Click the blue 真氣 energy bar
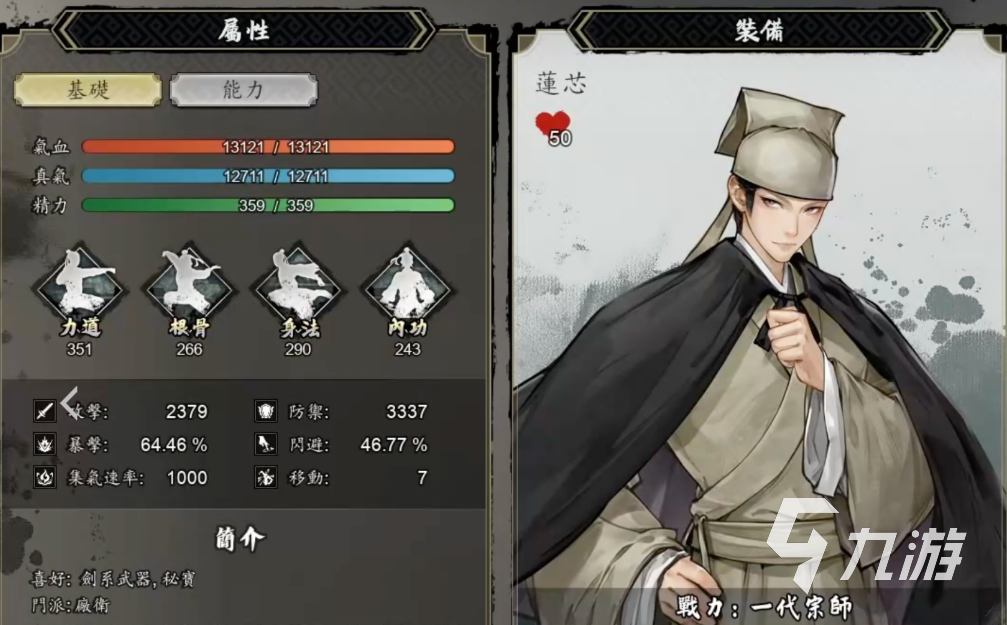Image resolution: width=1007 pixels, height=625 pixels. pos(268,176)
